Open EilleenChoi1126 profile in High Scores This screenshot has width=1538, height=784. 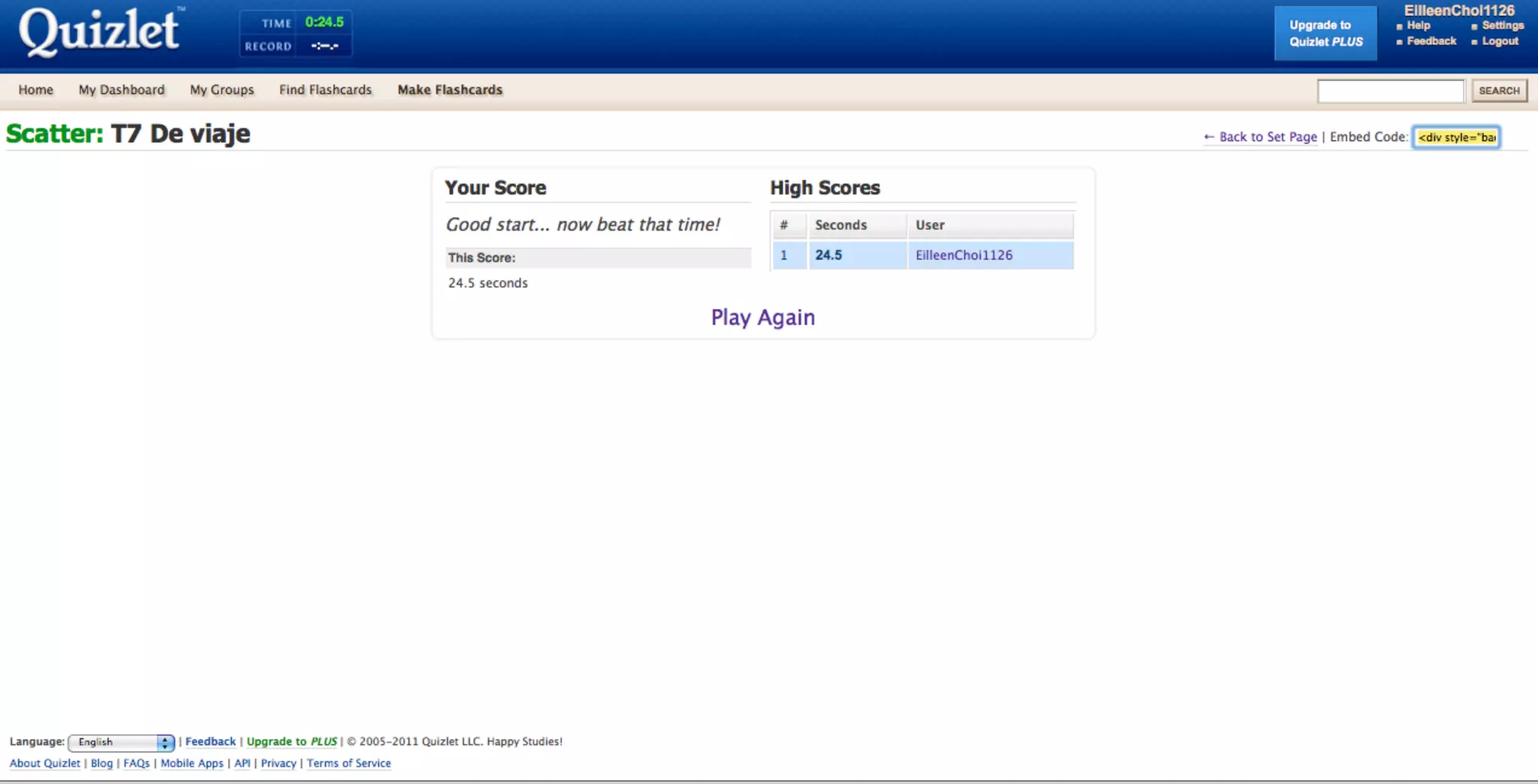coord(964,255)
